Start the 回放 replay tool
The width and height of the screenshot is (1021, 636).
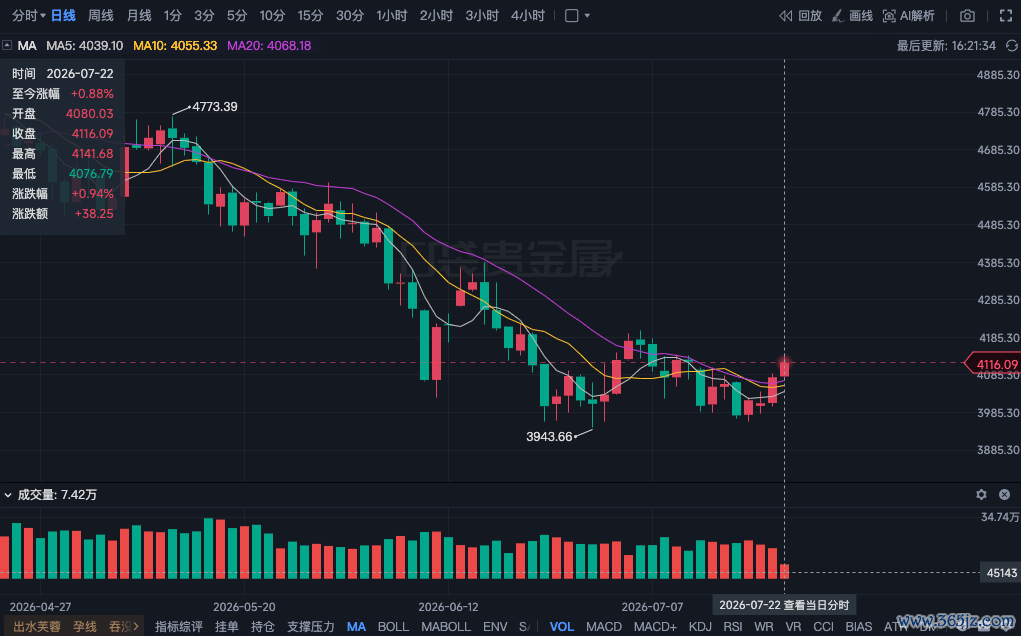[x=800, y=16]
